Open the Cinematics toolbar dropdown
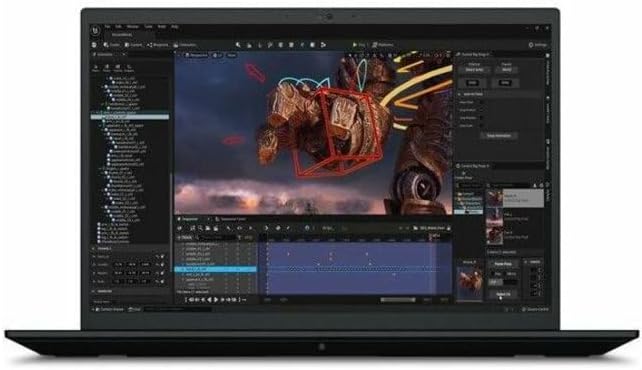642x370 pixels. (x=185, y=45)
